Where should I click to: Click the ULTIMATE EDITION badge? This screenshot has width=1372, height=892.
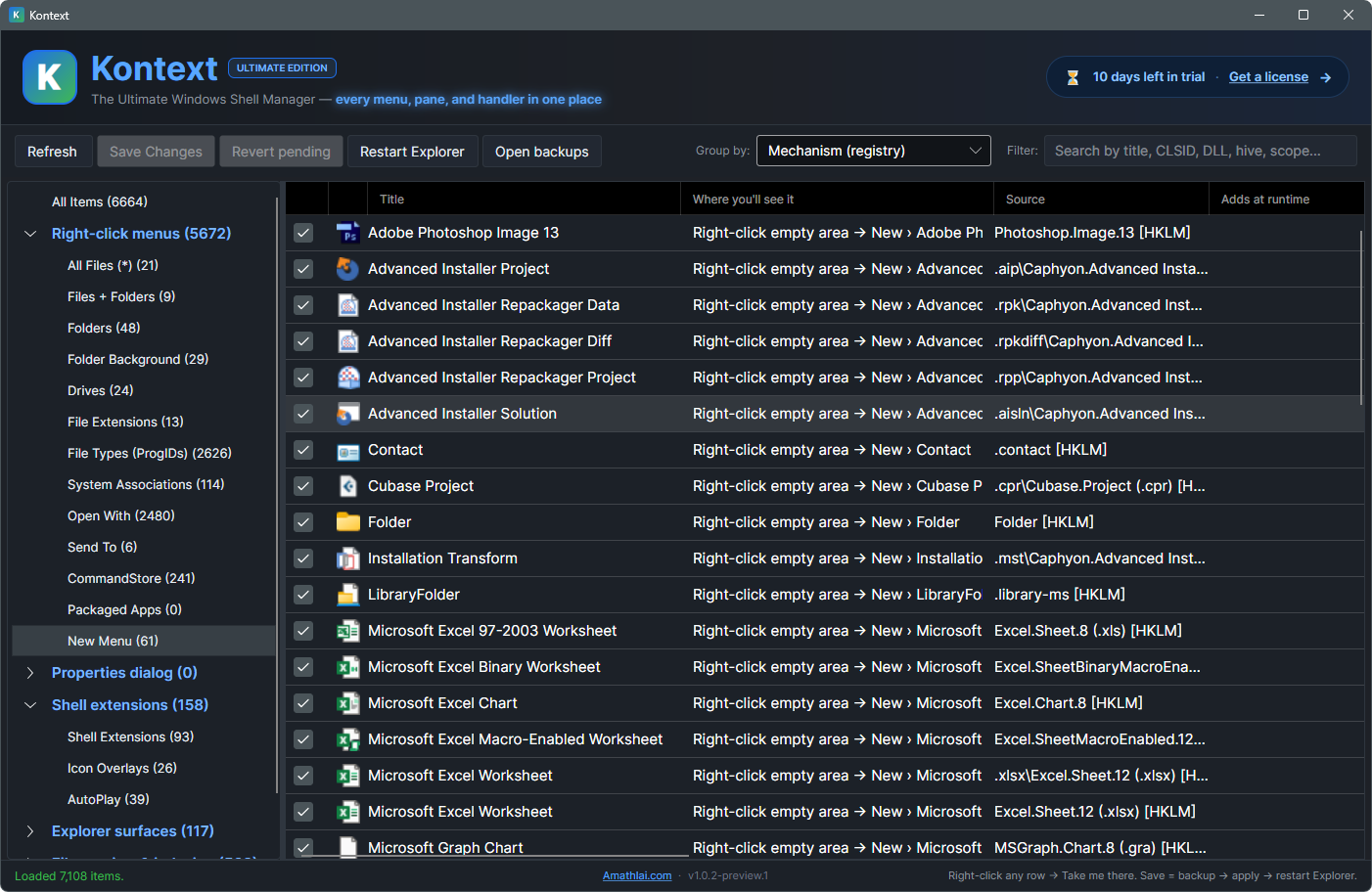pyautogui.click(x=282, y=67)
